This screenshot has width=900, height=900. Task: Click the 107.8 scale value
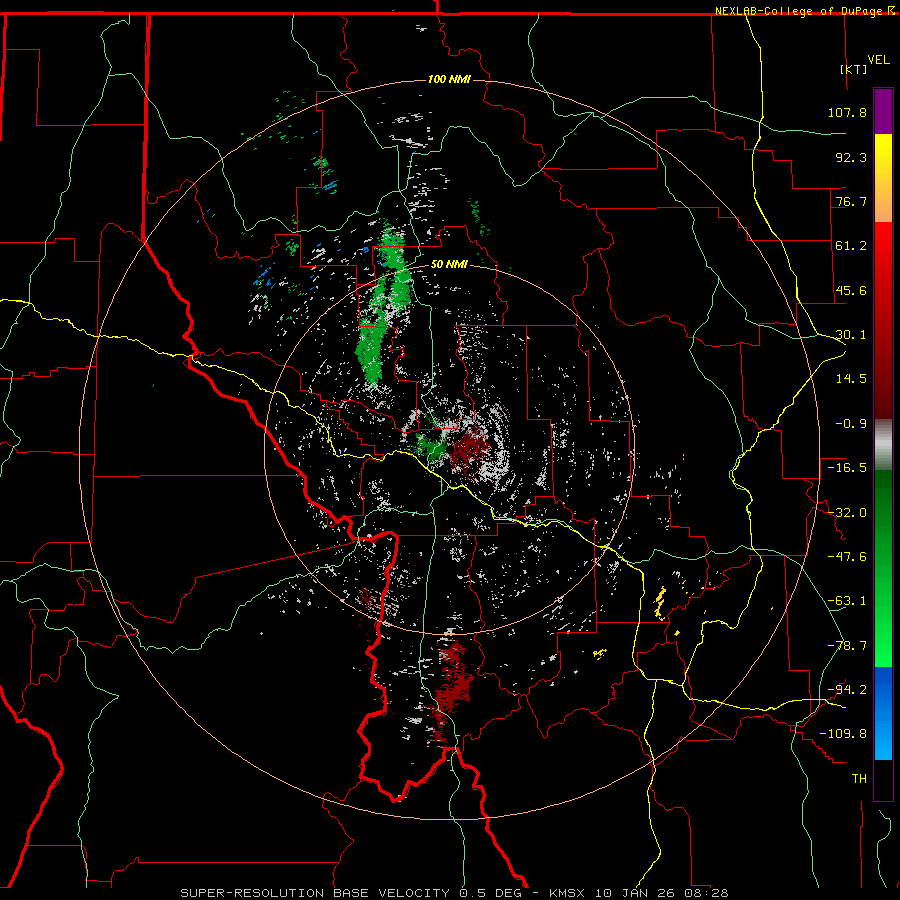click(x=847, y=112)
